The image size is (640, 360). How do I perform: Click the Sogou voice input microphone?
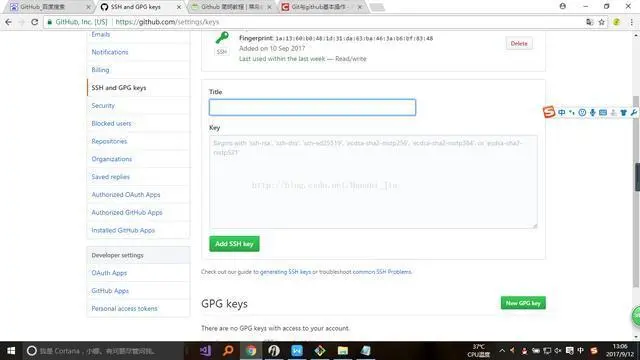592,112
